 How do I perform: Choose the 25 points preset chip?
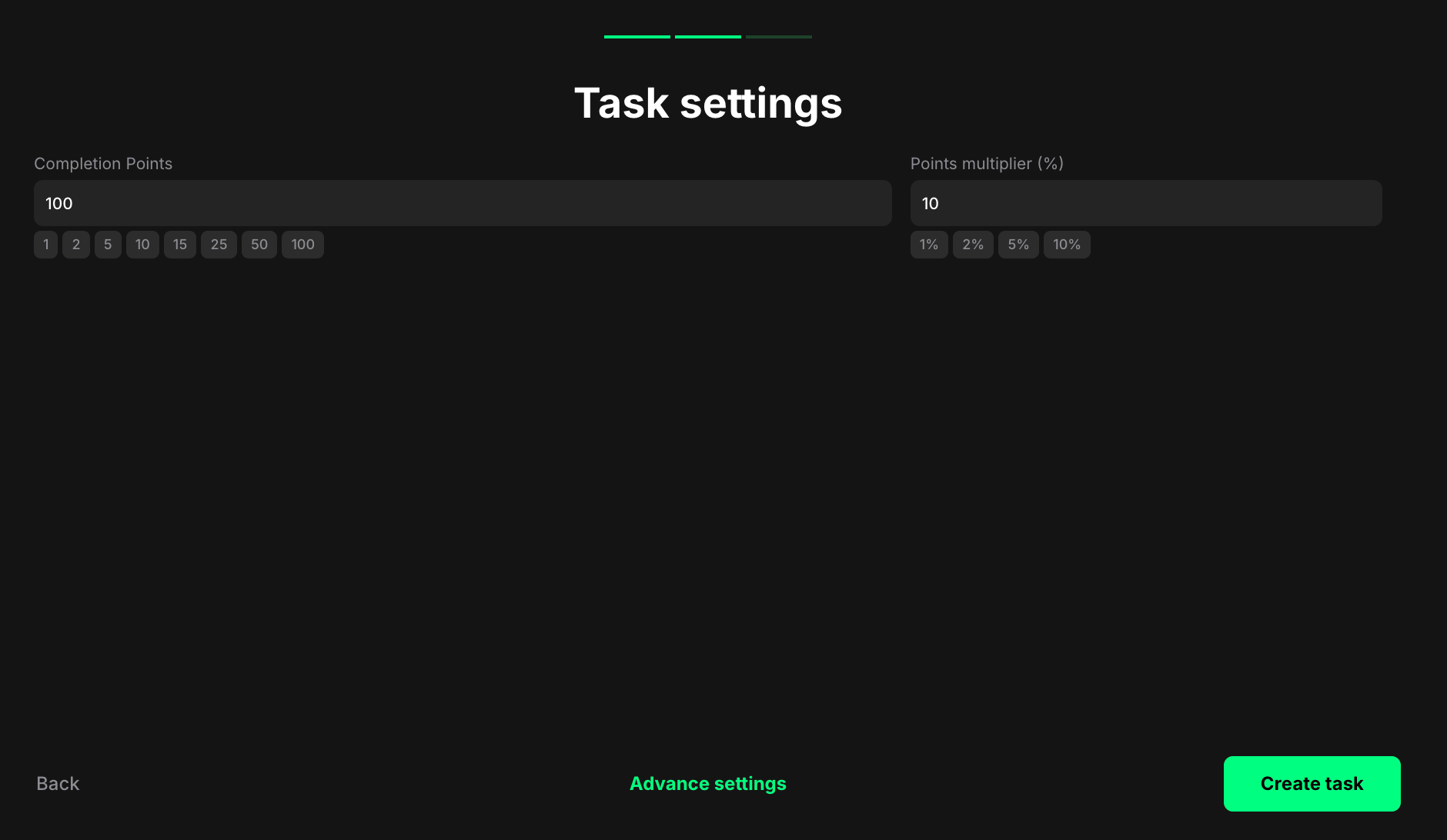(219, 245)
